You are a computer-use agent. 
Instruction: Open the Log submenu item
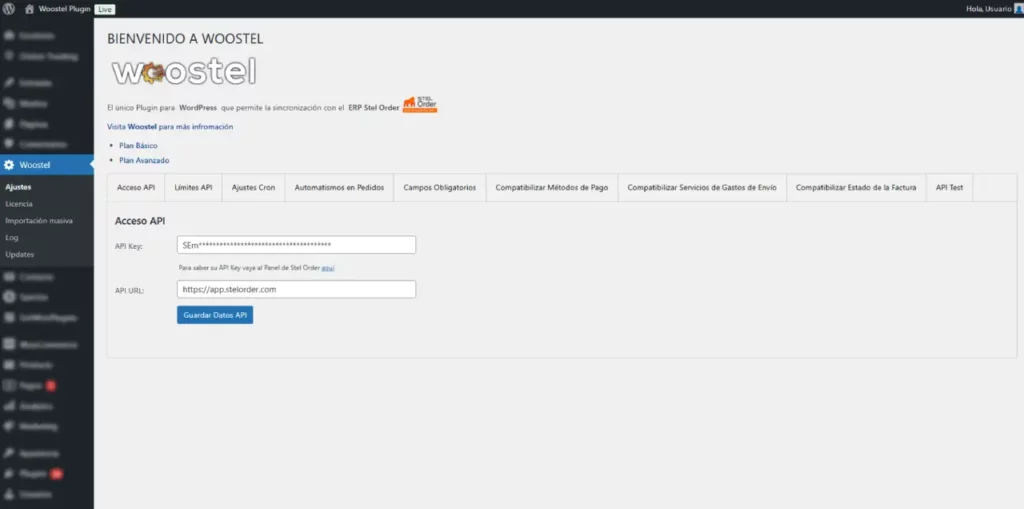11,238
